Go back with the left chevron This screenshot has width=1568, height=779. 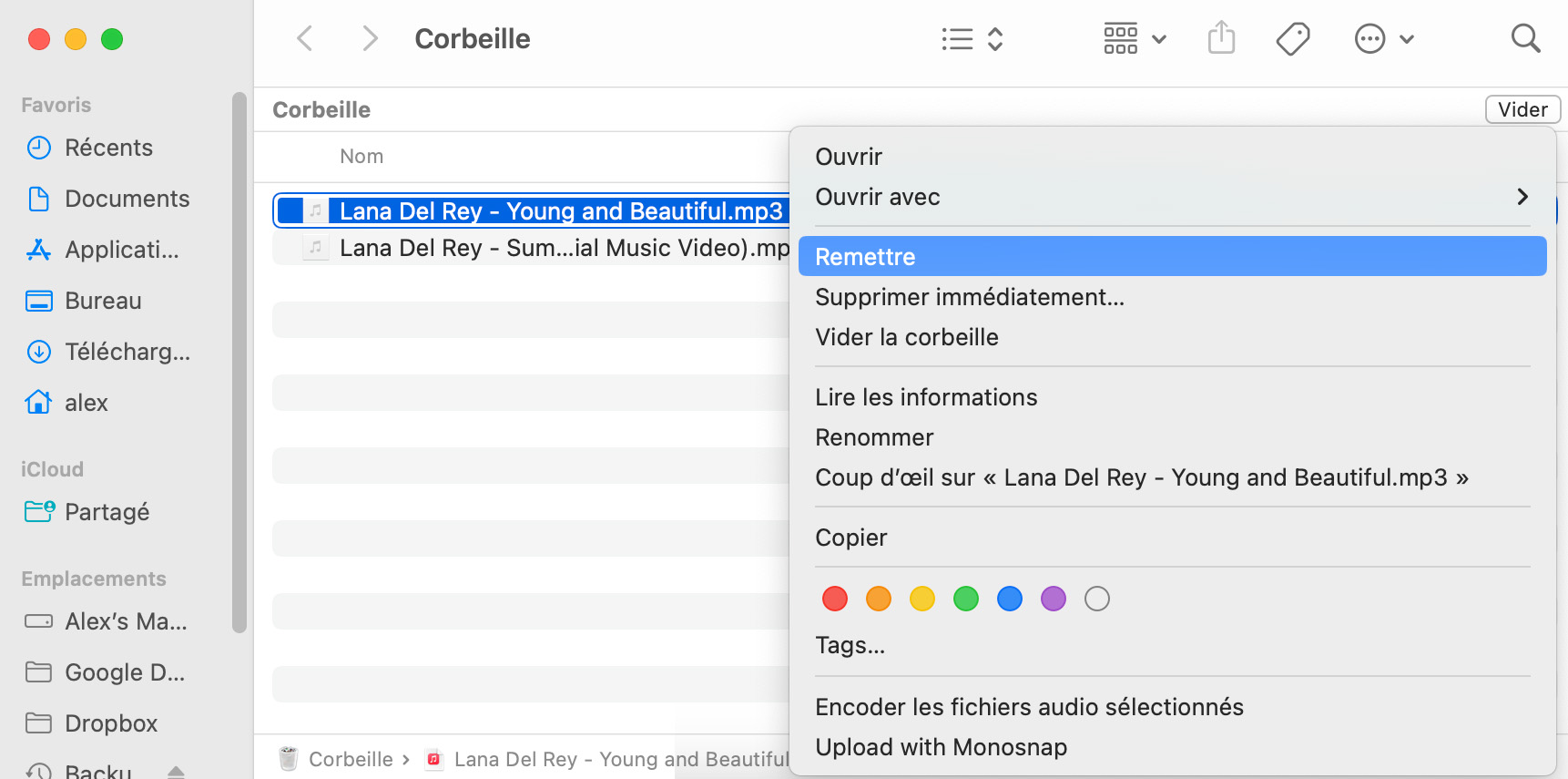click(305, 38)
